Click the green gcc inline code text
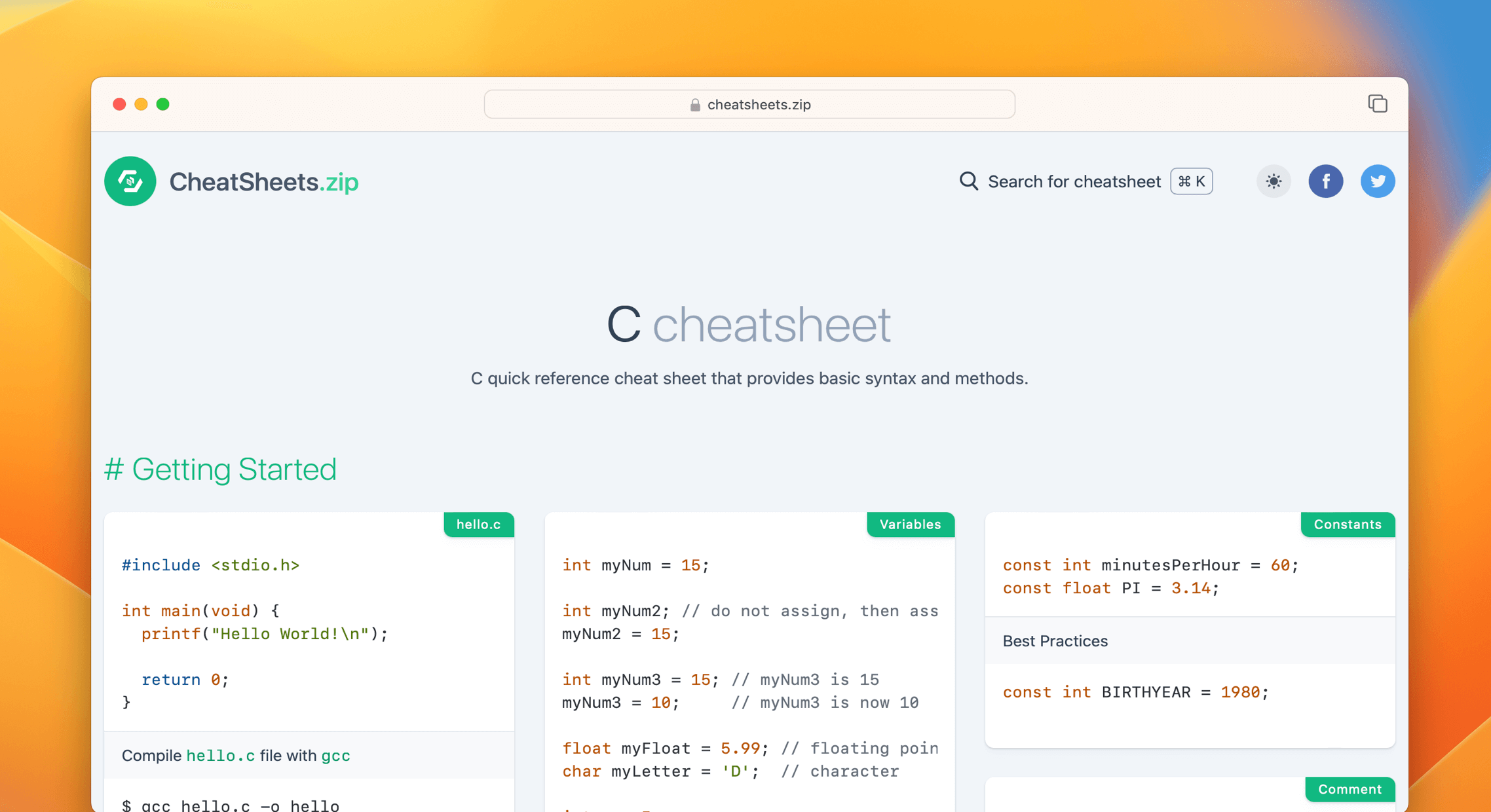1491x812 pixels. [x=335, y=756]
